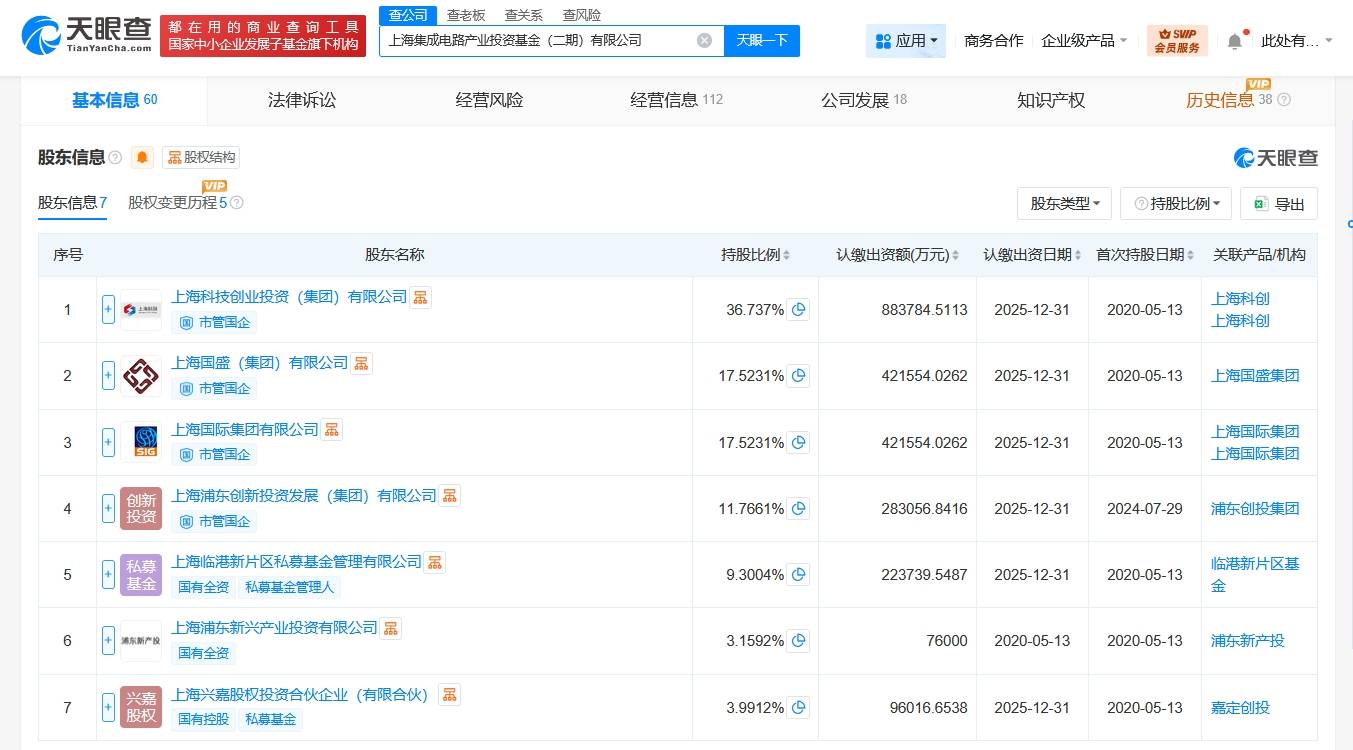Click the 天眼一下 search button

tap(762, 41)
